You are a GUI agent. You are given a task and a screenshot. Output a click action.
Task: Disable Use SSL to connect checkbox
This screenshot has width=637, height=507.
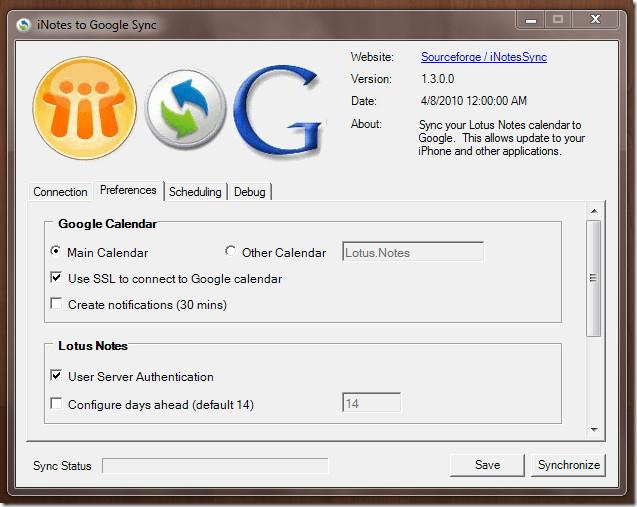pyautogui.click(x=56, y=278)
